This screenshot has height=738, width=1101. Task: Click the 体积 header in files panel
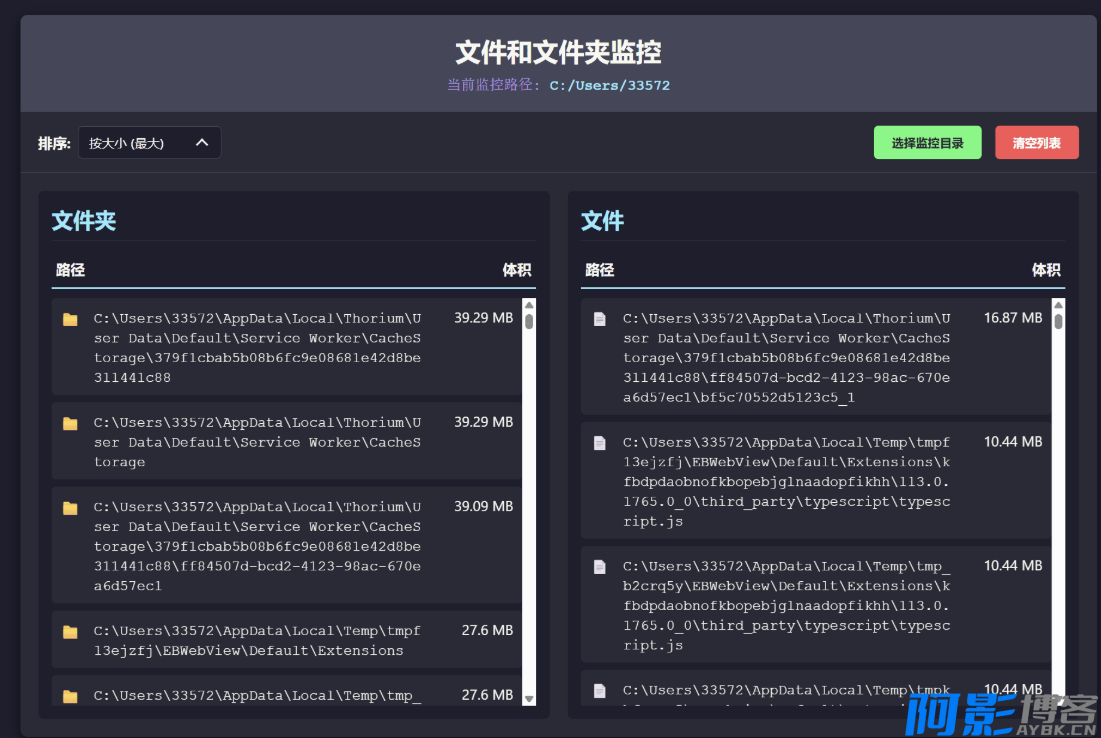coord(1046,270)
